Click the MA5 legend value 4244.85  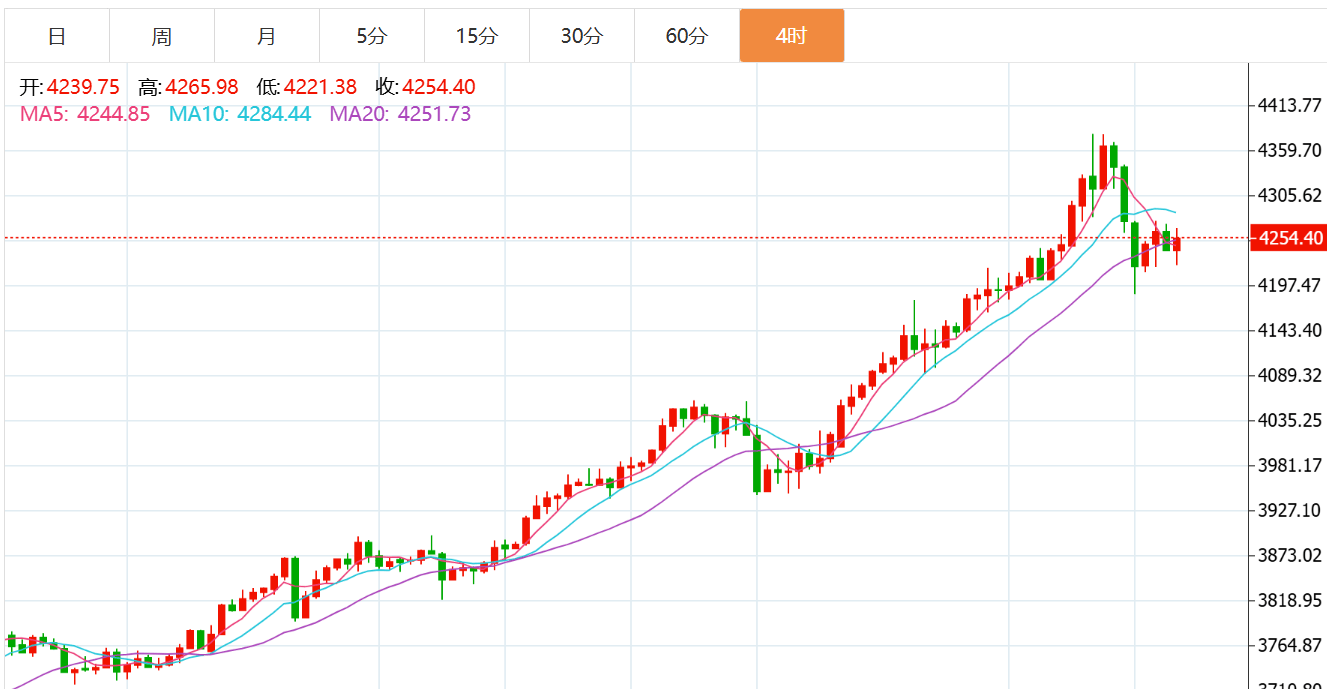click(x=113, y=114)
